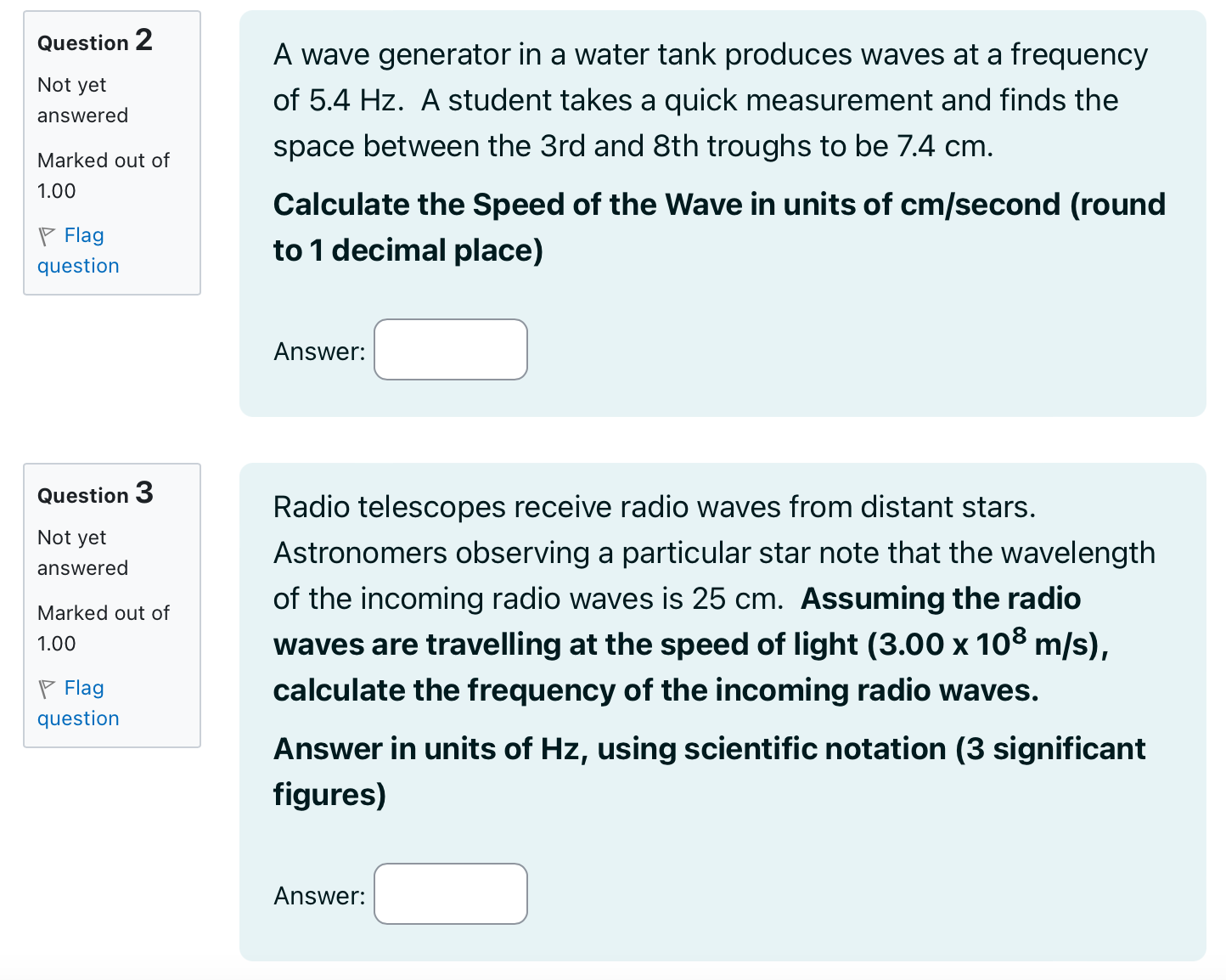The image size is (1226, 980).
Task: Click the 'Not yet answered' status under Question 3
Action: click(82, 552)
